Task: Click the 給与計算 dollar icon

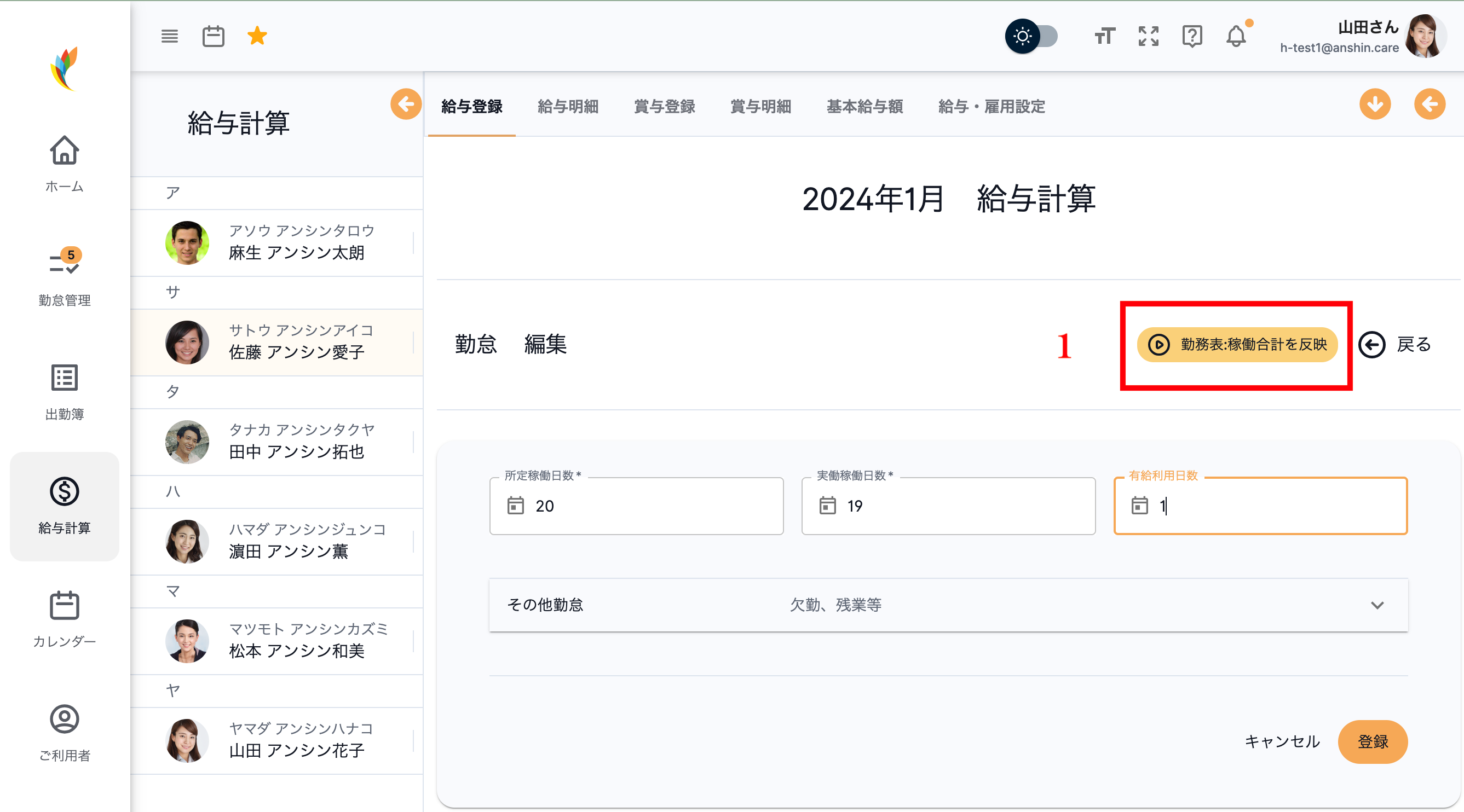Action: coord(64,493)
